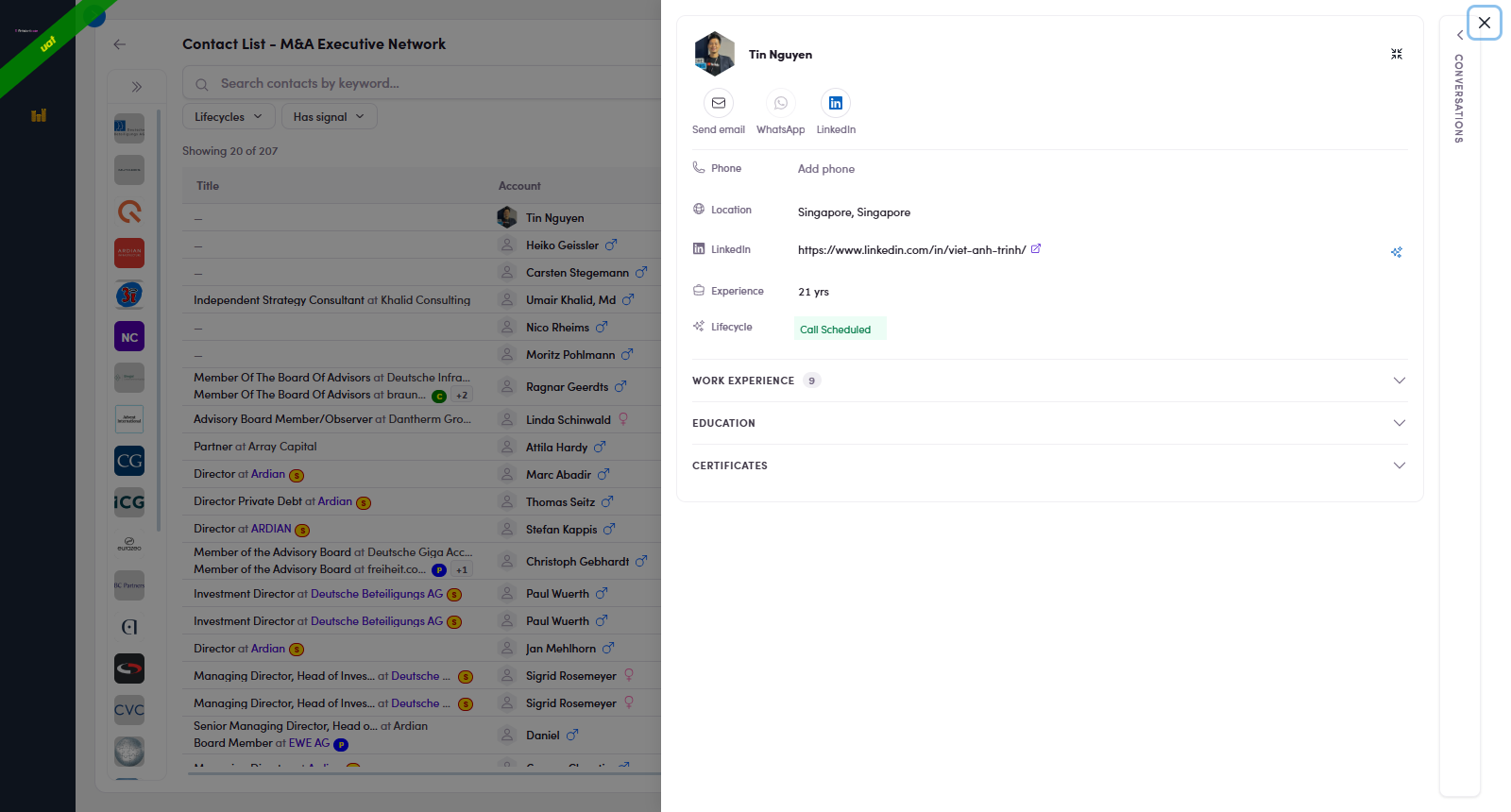Viewport: 1511px width, 812px height.
Task: Select the 3i account icon in the sidebar
Action: (x=129, y=295)
